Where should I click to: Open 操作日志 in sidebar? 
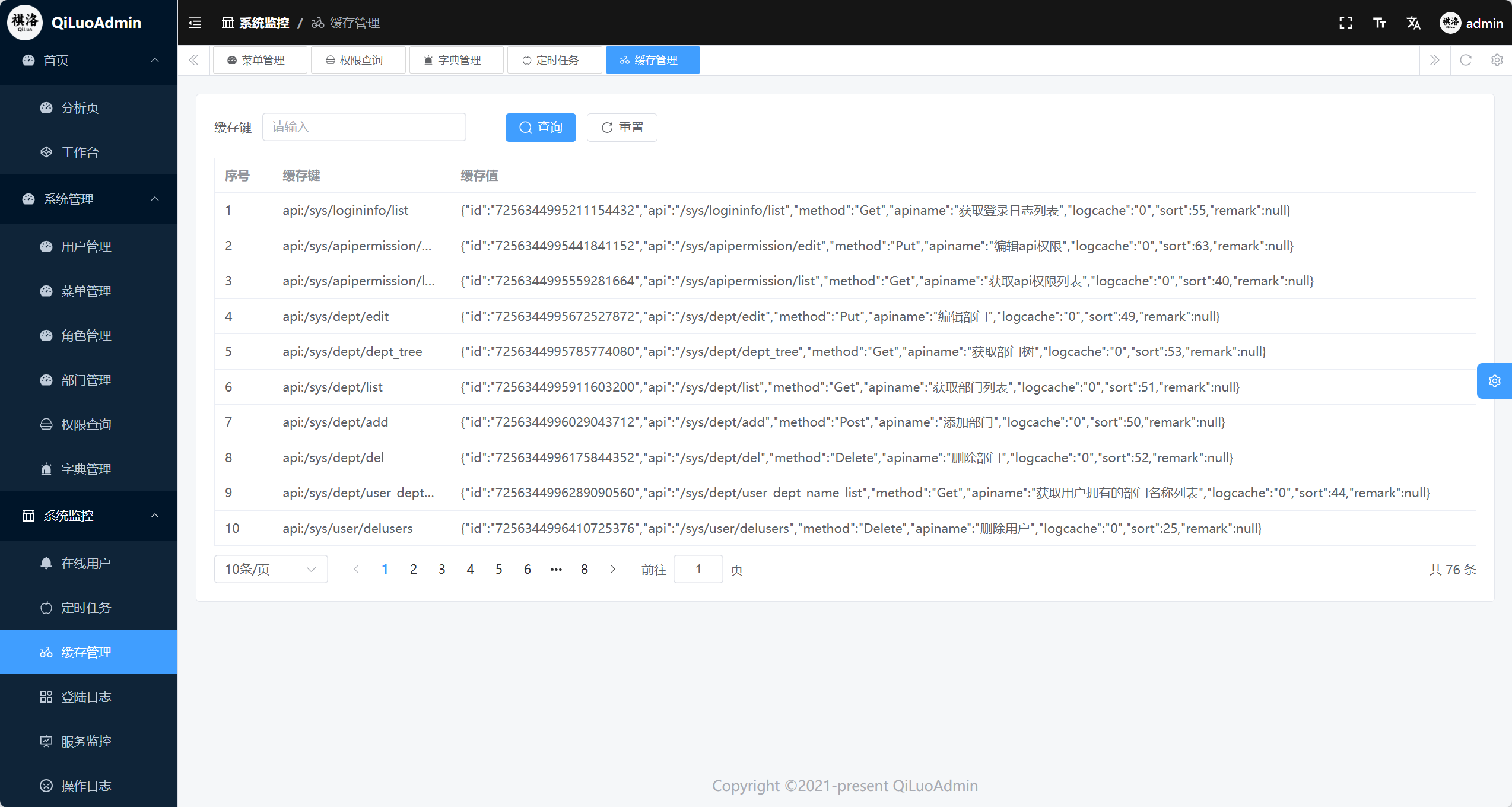(89, 786)
